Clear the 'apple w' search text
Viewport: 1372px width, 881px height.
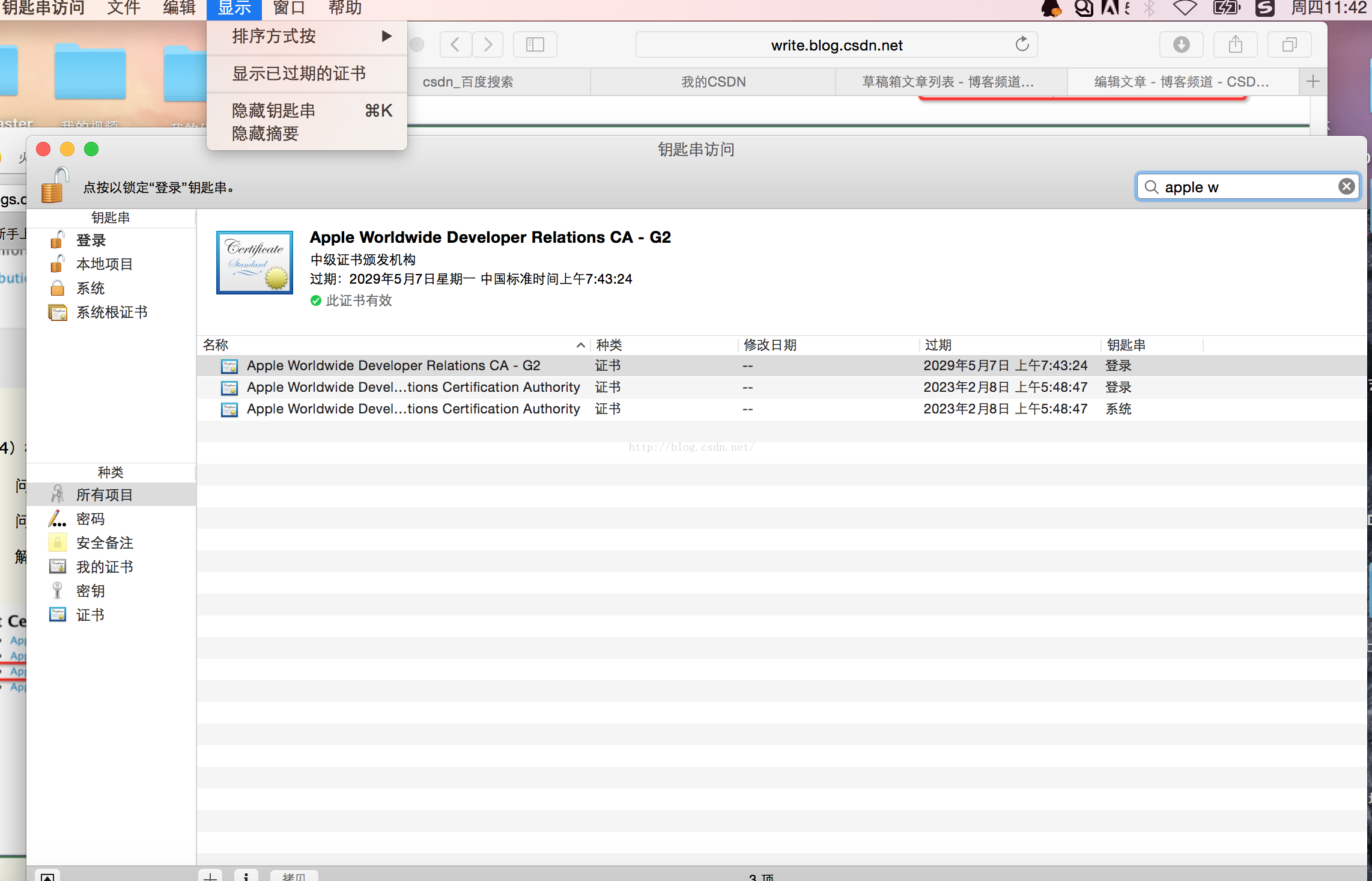click(1346, 187)
